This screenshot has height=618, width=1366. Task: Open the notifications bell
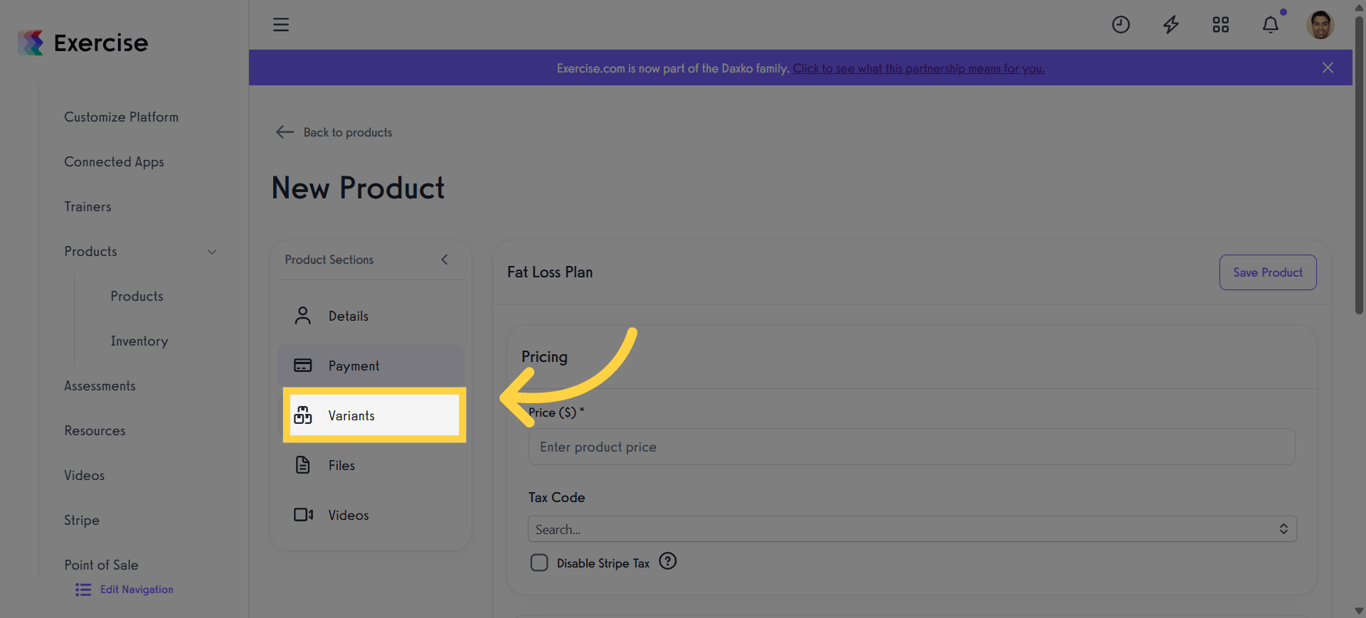(x=1270, y=24)
